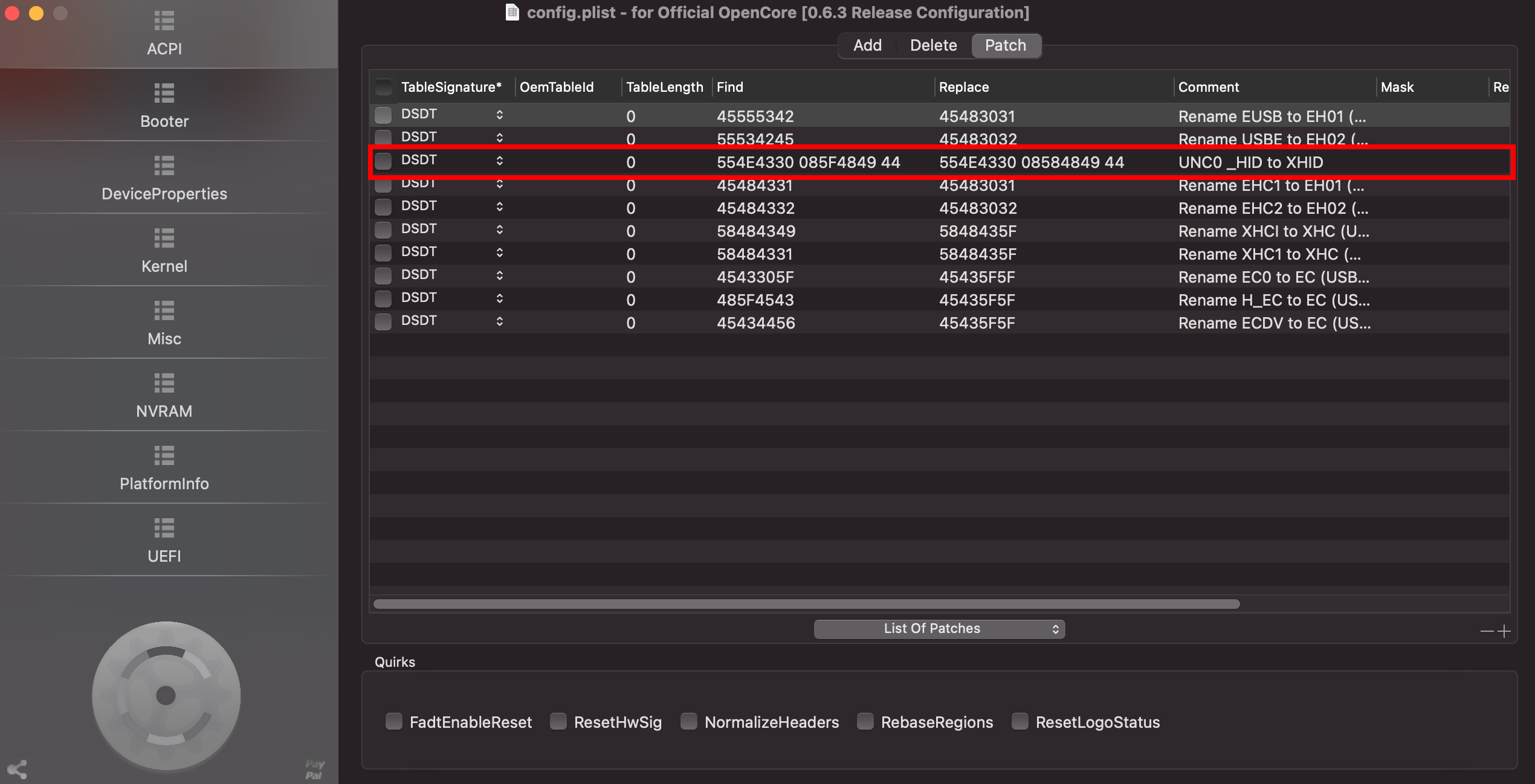Select Find value 58484331
This screenshot has width=1535, height=784.
click(x=755, y=254)
